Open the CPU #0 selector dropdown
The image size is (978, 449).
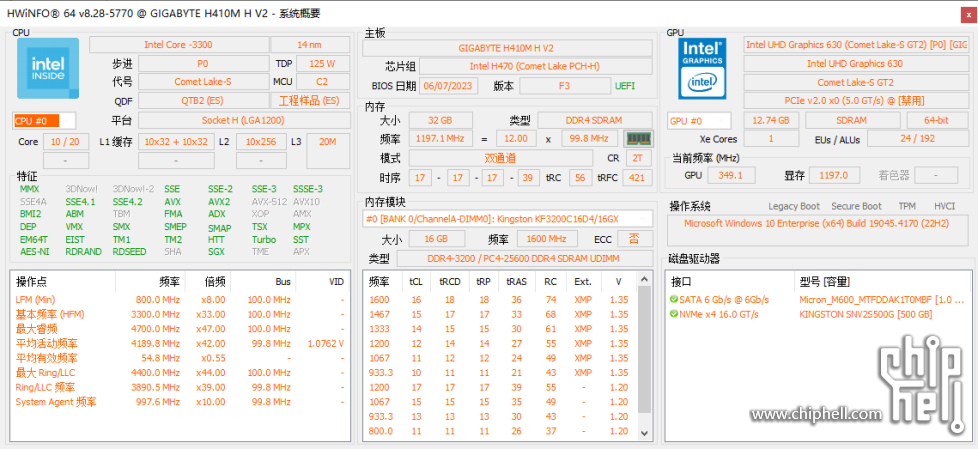[44, 121]
